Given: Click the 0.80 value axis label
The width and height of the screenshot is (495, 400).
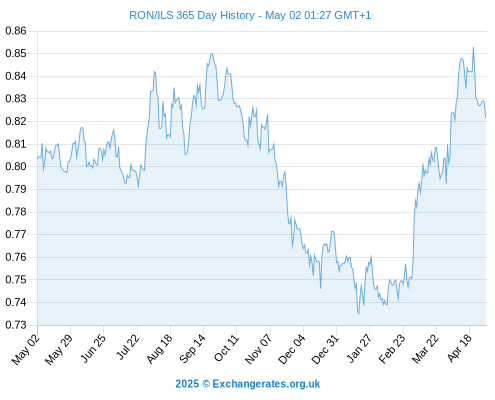Looking at the screenshot, I should tap(16, 166).
